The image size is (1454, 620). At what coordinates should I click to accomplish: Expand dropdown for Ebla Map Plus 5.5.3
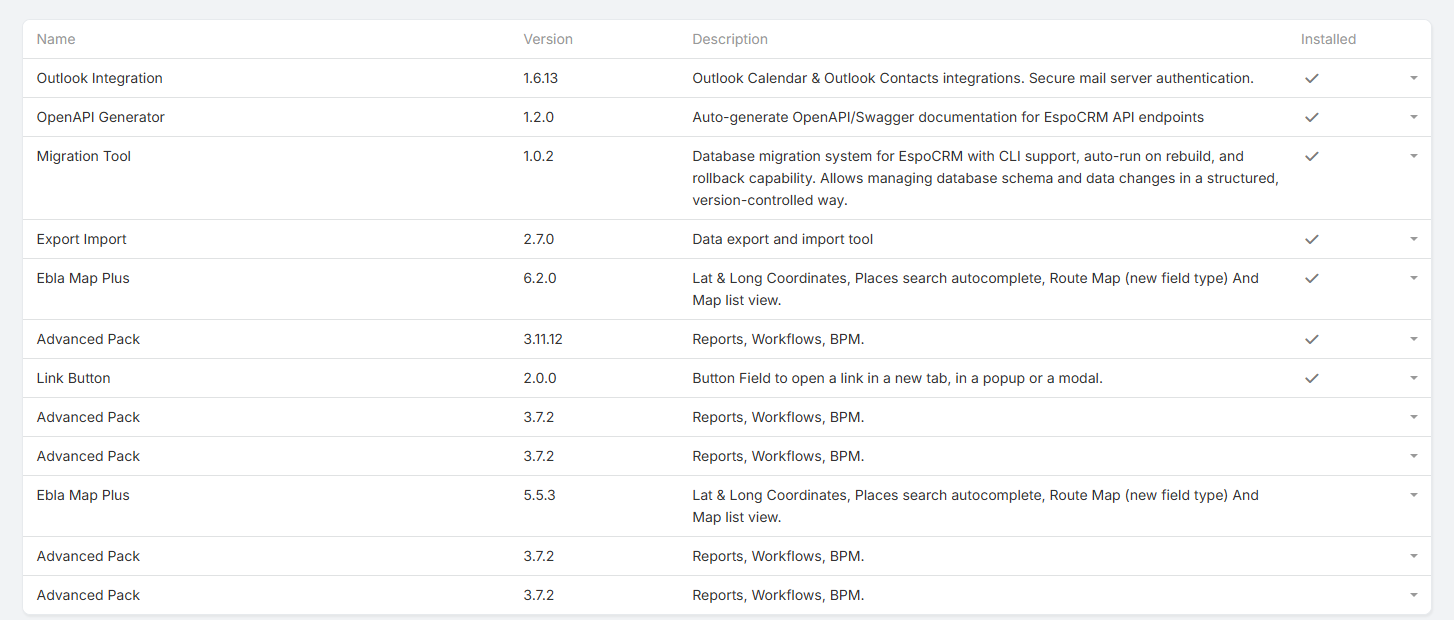click(x=1413, y=495)
